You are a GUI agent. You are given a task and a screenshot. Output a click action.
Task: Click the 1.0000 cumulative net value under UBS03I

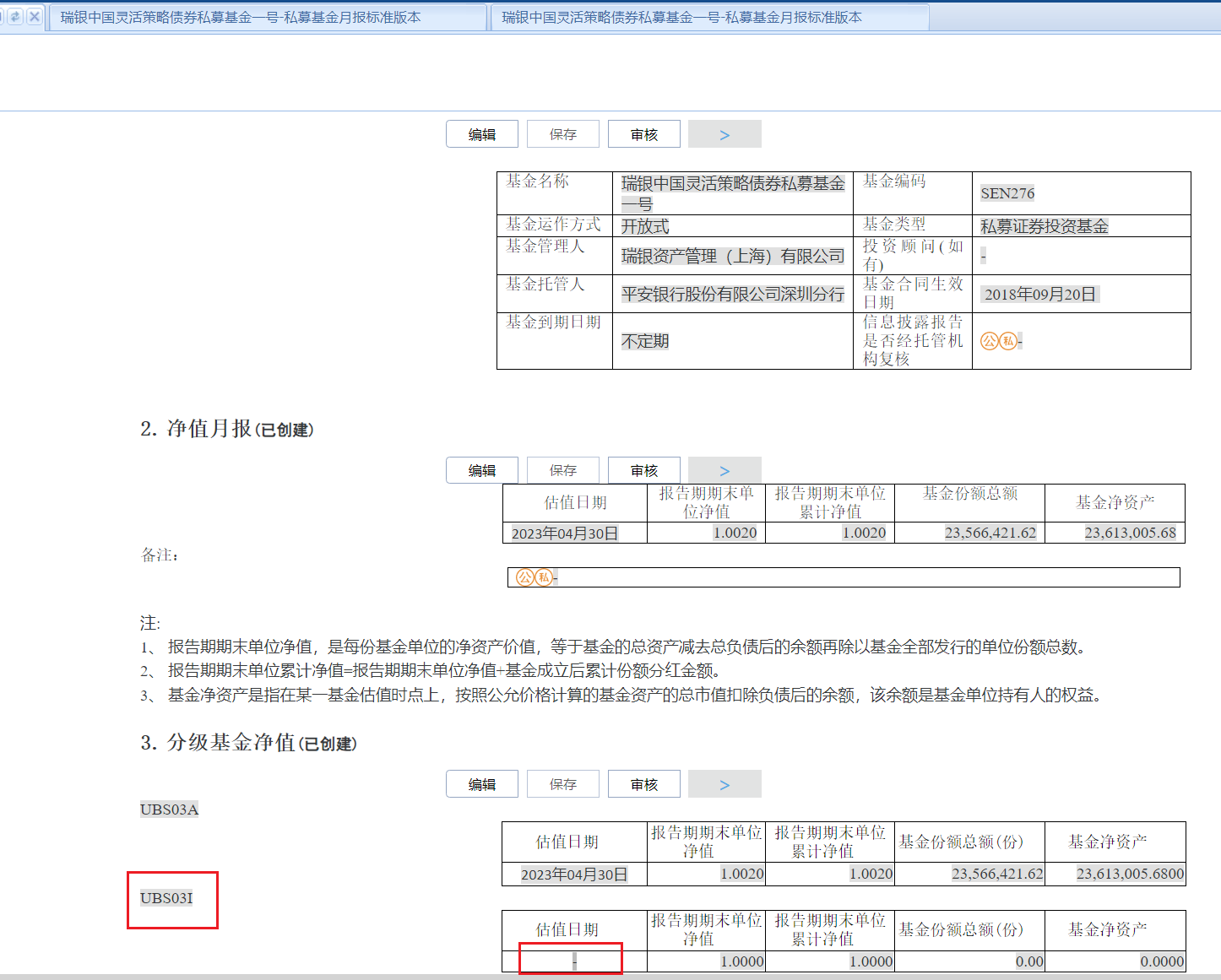point(871,961)
